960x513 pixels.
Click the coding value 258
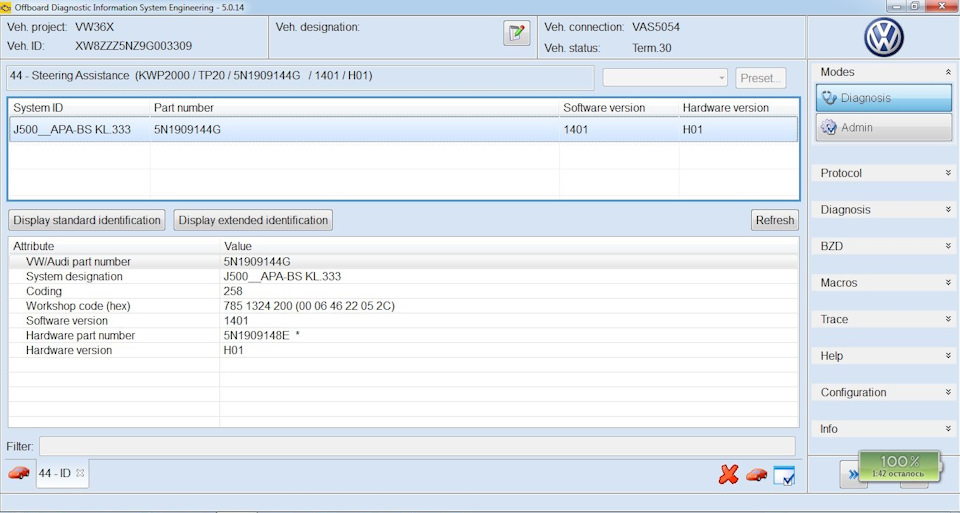point(233,291)
